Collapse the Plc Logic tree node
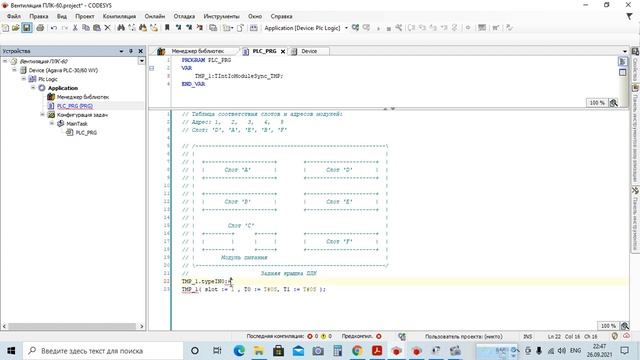The width and height of the screenshot is (640, 360). 24,79
